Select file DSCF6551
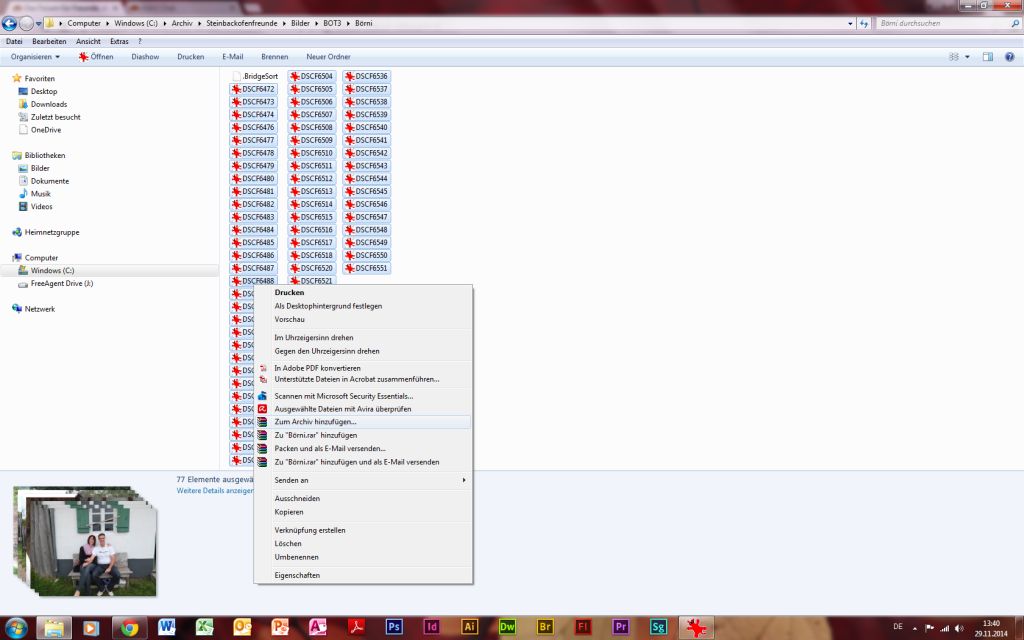1024x640 pixels. 366,268
